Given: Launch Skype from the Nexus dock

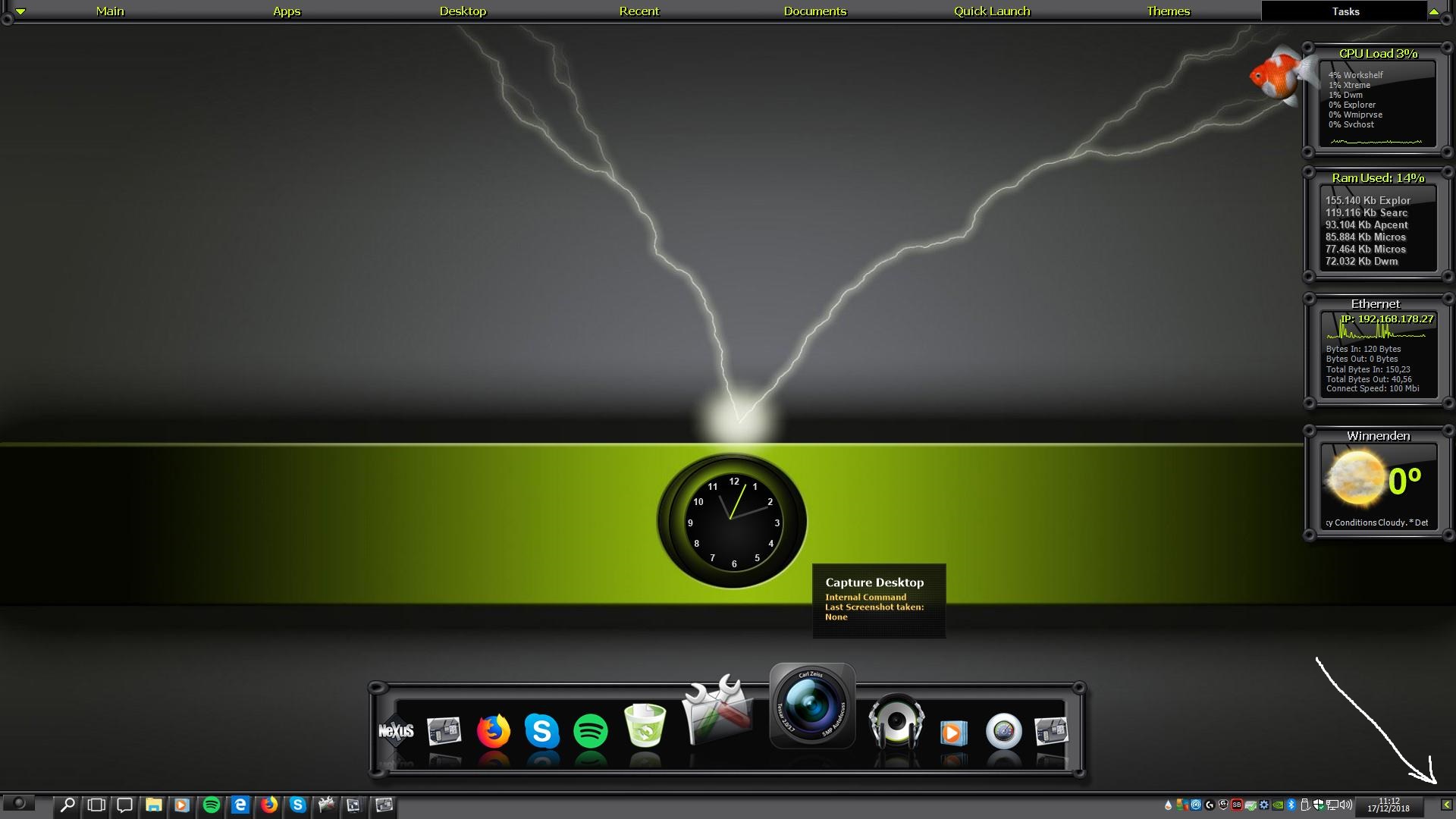Looking at the screenshot, I should coord(541,732).
